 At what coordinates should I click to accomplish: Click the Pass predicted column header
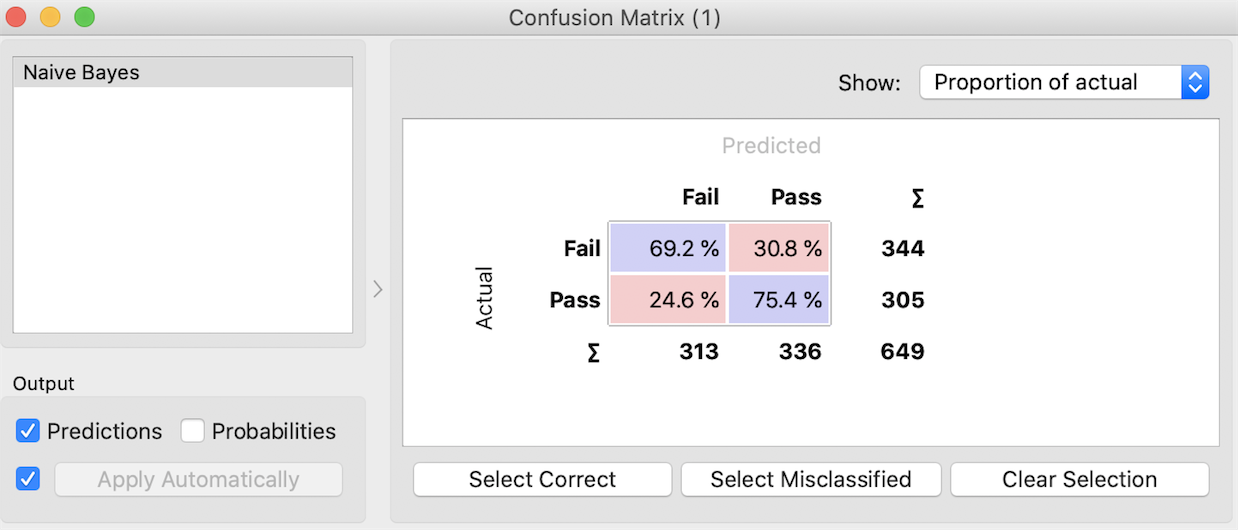[x=796, y=197]
